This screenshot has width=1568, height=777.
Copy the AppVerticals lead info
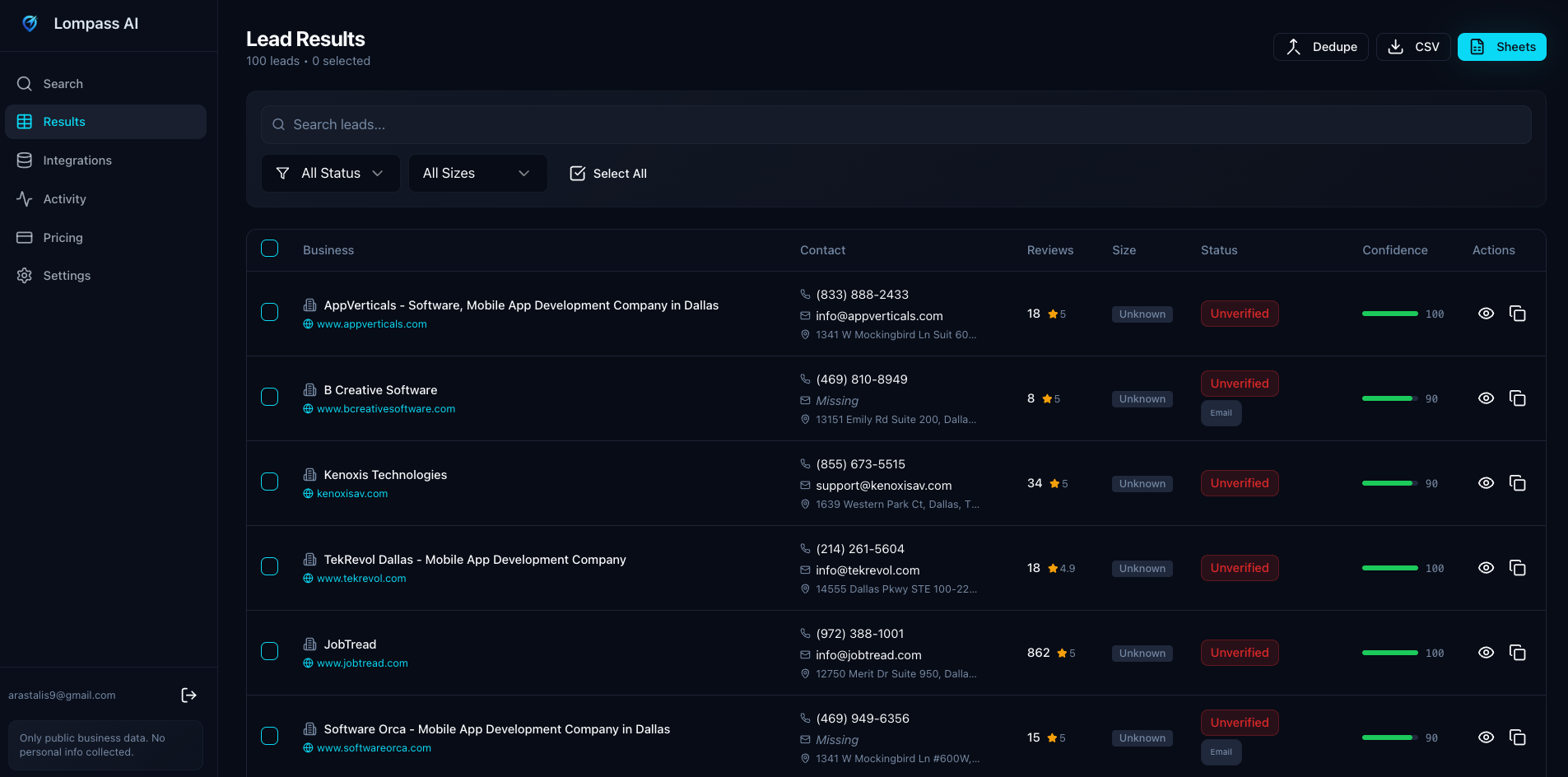[1518, 314]
